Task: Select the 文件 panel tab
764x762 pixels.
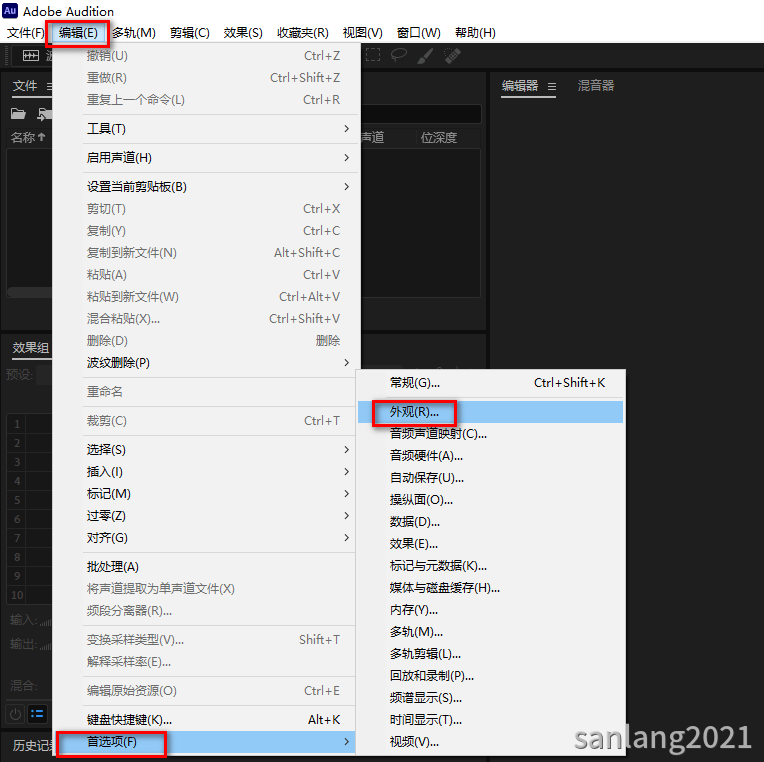Action: [x=25, y=86]
